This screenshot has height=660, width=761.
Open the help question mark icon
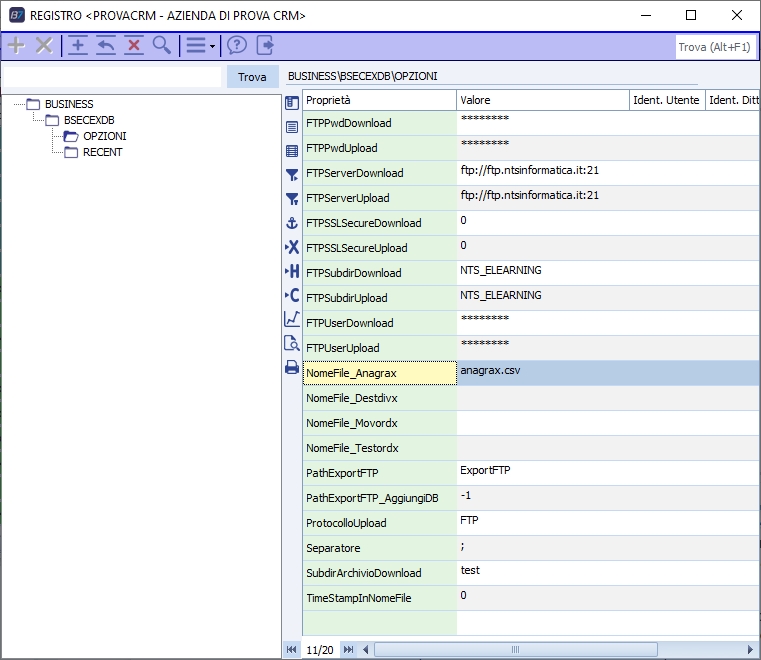(237, 45)
